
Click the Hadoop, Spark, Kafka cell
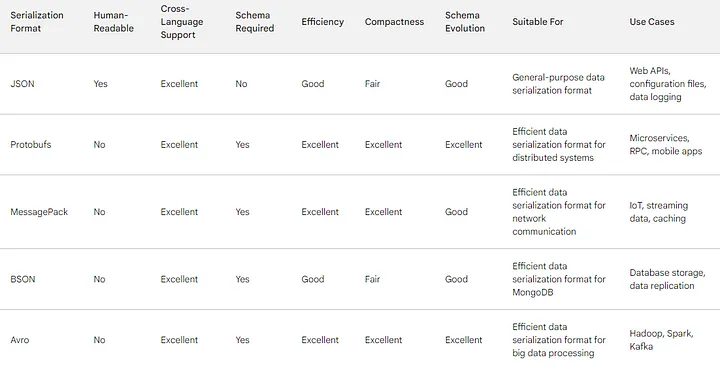pyautogui.click(x=661, y=340)
